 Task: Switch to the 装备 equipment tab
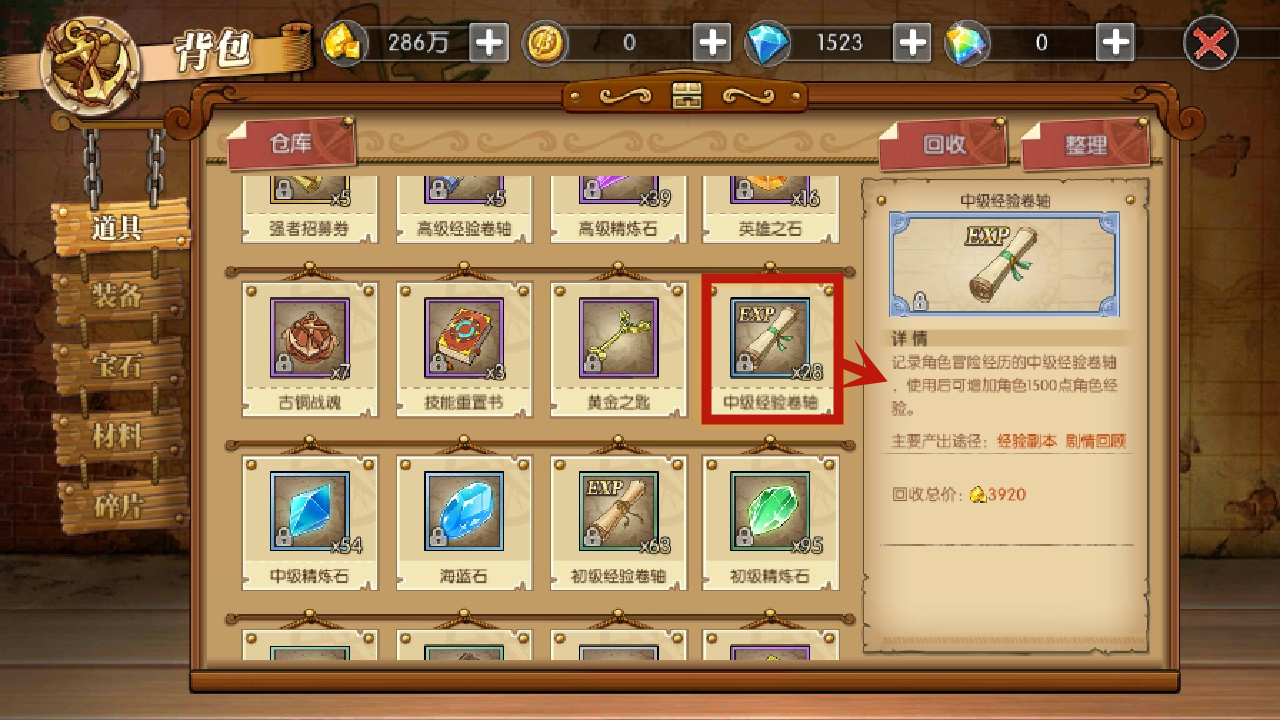click(120, 295)
